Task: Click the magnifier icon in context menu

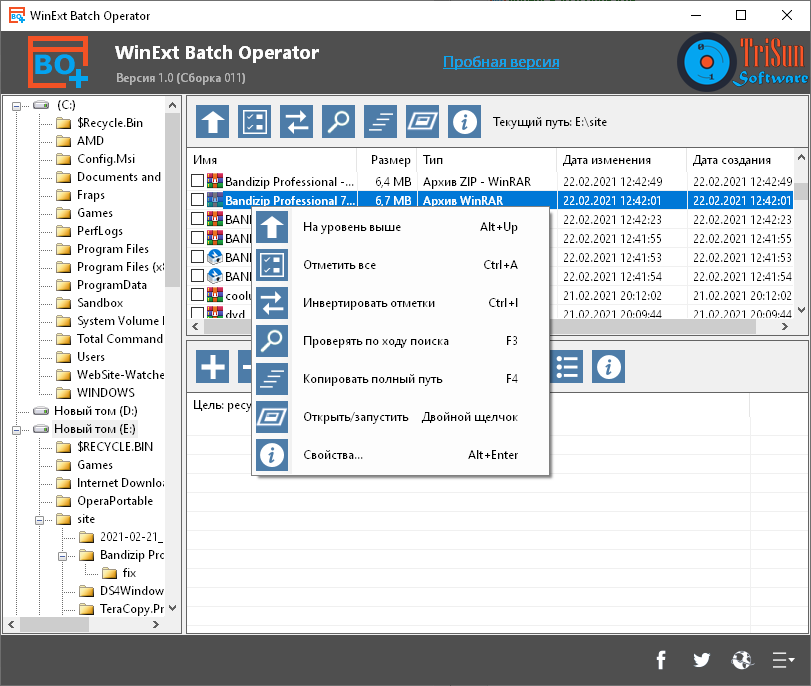Action: (272, 340)
